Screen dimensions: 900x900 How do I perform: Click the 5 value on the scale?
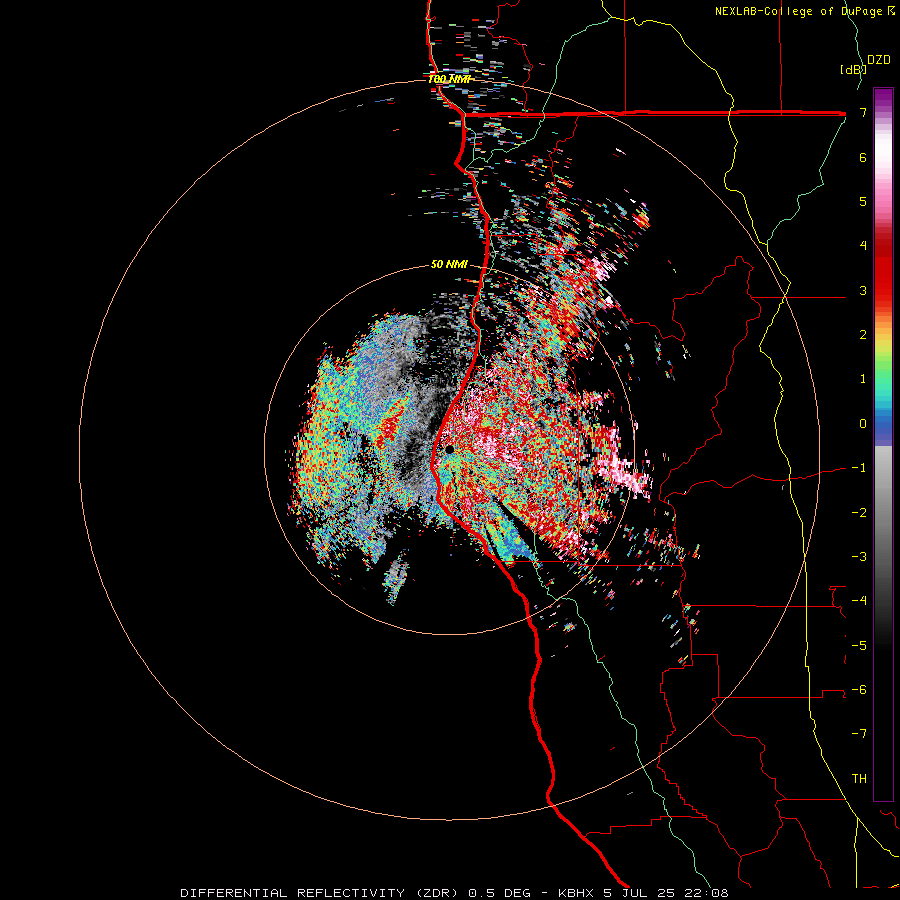click(x=863, y=201)
